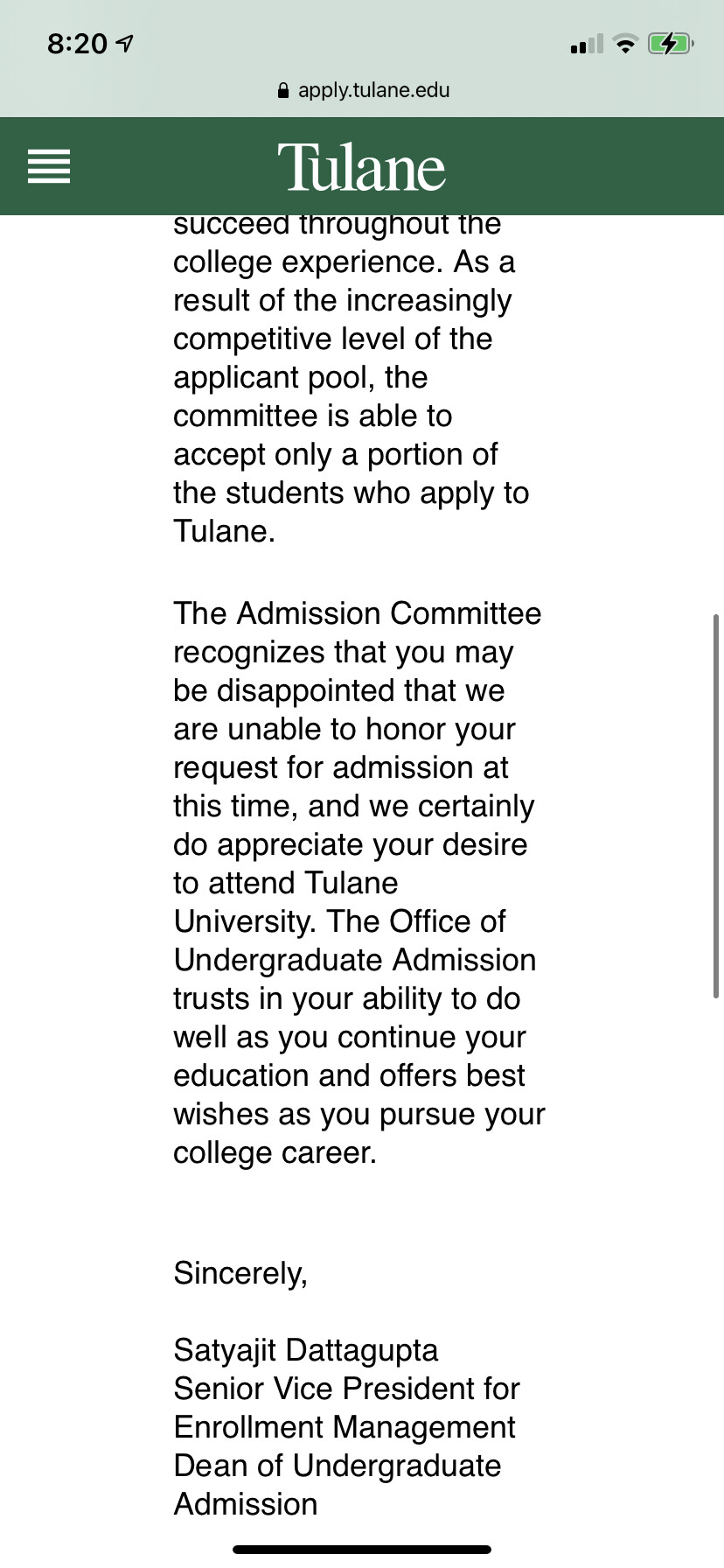Click the "Dean of Undergraduate" line
The width and height of the screenshot is (724, 1568).
point(338,1466)
